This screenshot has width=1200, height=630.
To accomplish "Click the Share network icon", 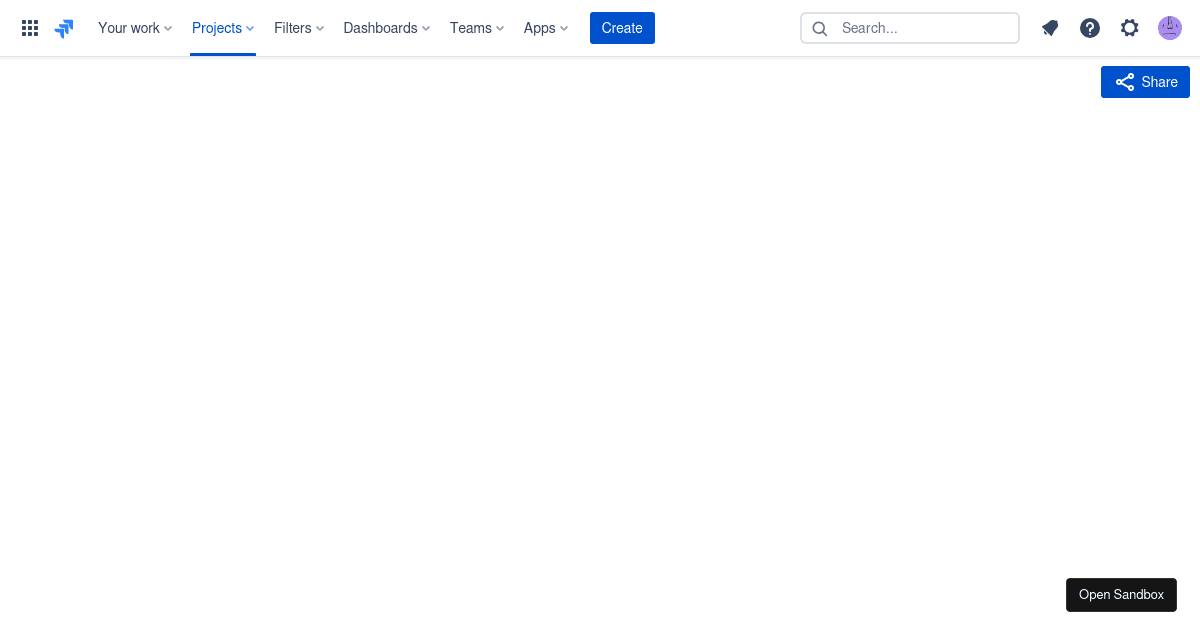I will point(1124,81).
